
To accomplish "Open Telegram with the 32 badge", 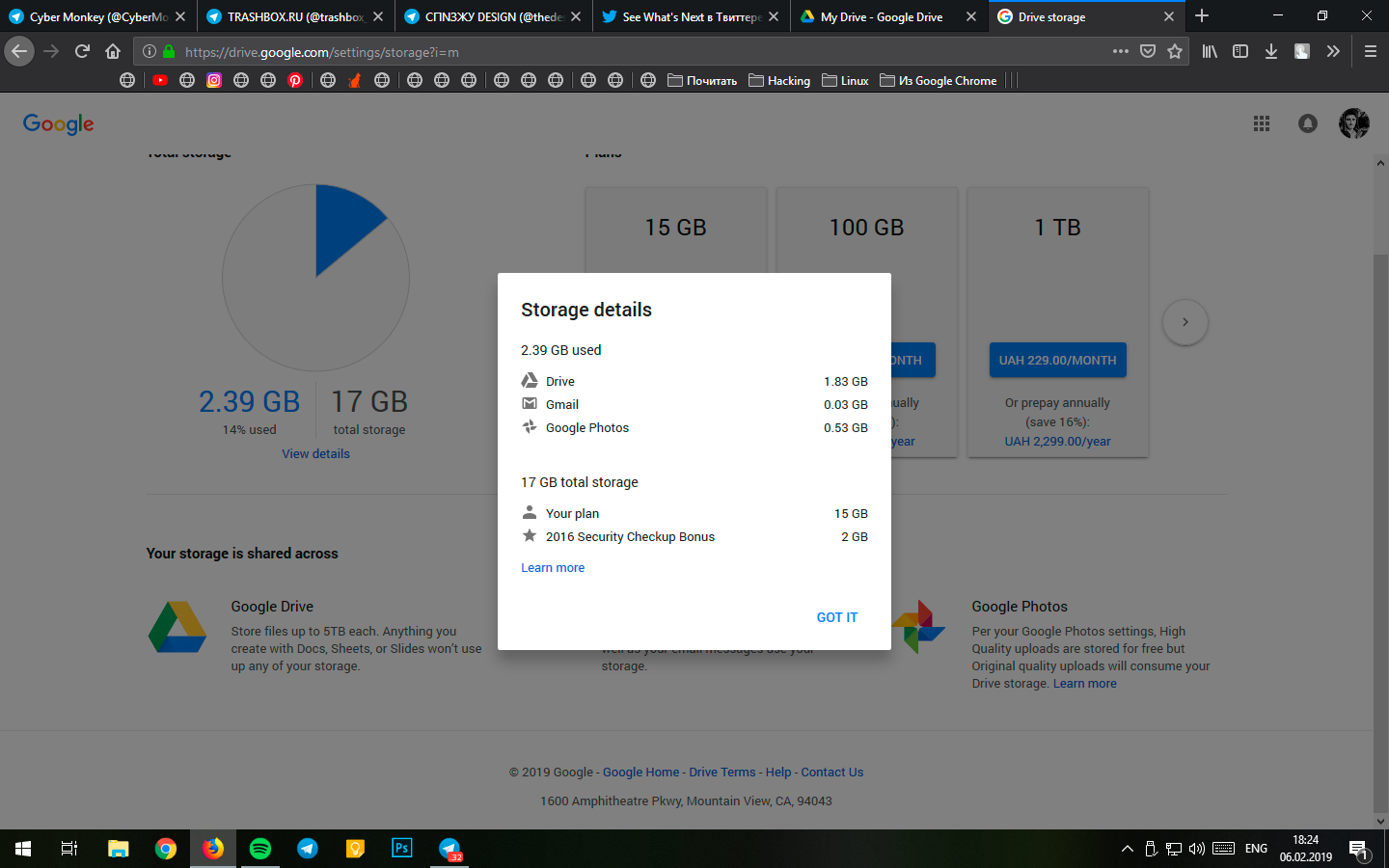I will pos(449,849).
